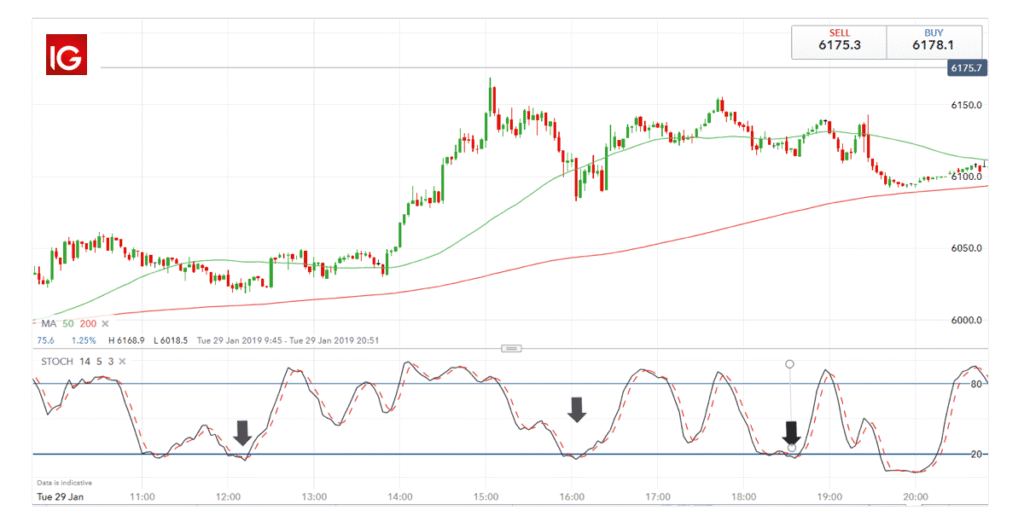Click the current price tag 6175.7
Image resolution: width=1024 pixels, height=522 pixels.
pos(965,68)
